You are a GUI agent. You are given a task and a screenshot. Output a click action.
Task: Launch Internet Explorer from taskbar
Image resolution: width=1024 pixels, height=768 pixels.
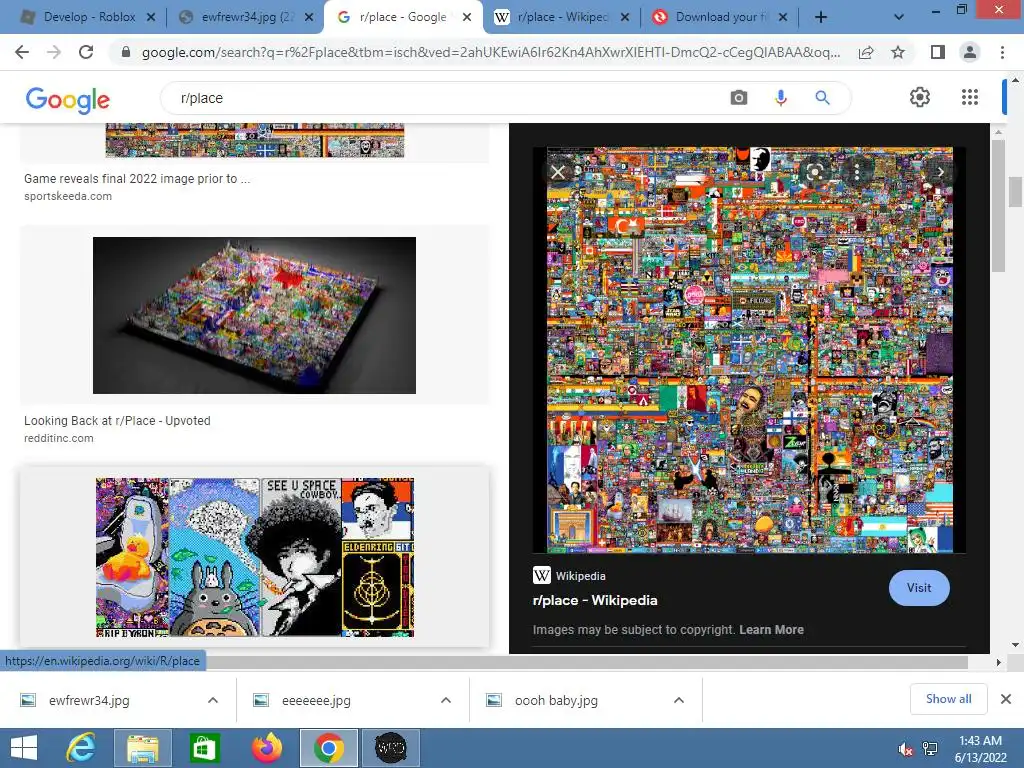81,748
